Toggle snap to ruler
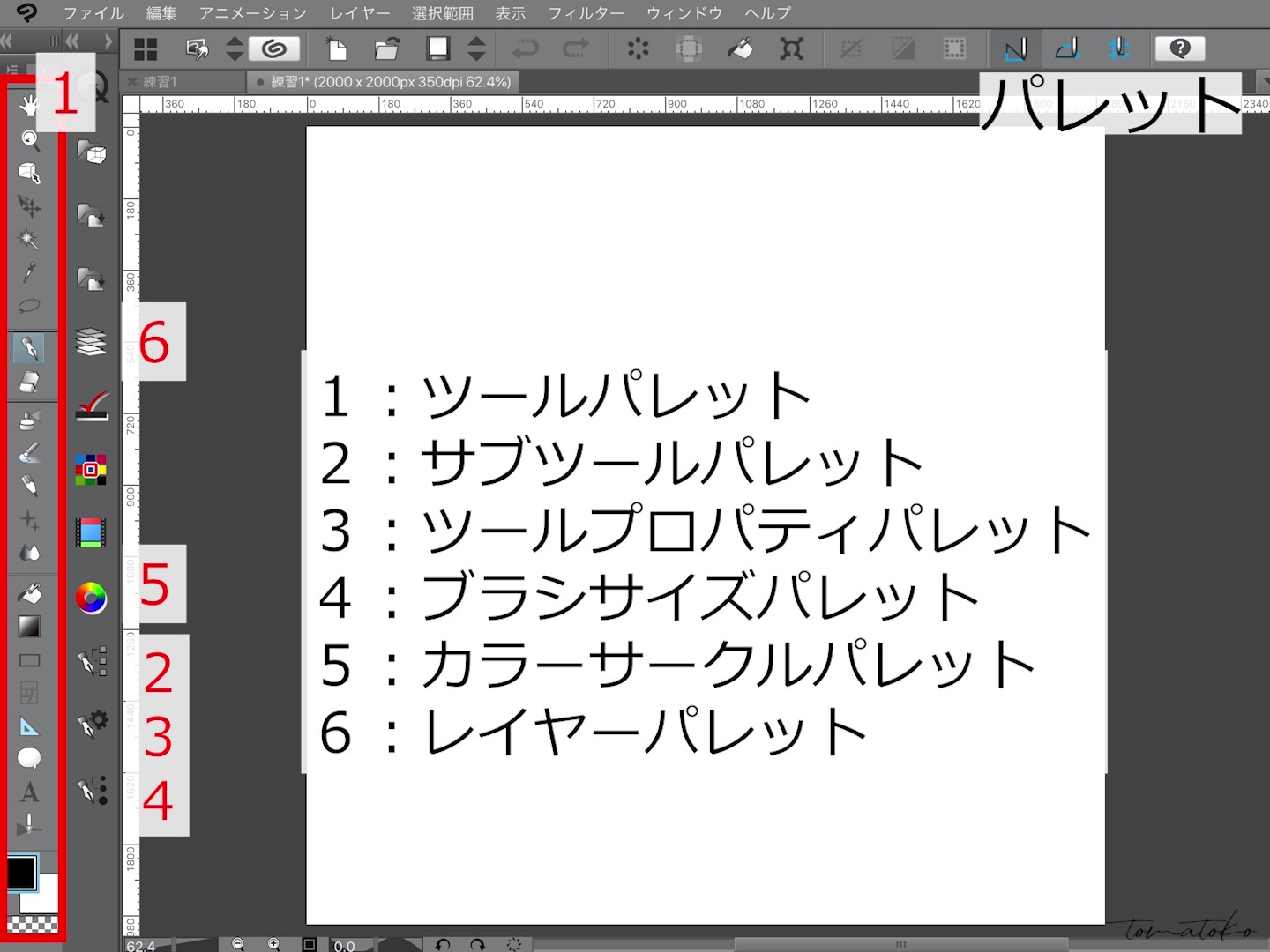This screenshot has width=1270, height=952. 1015,48
